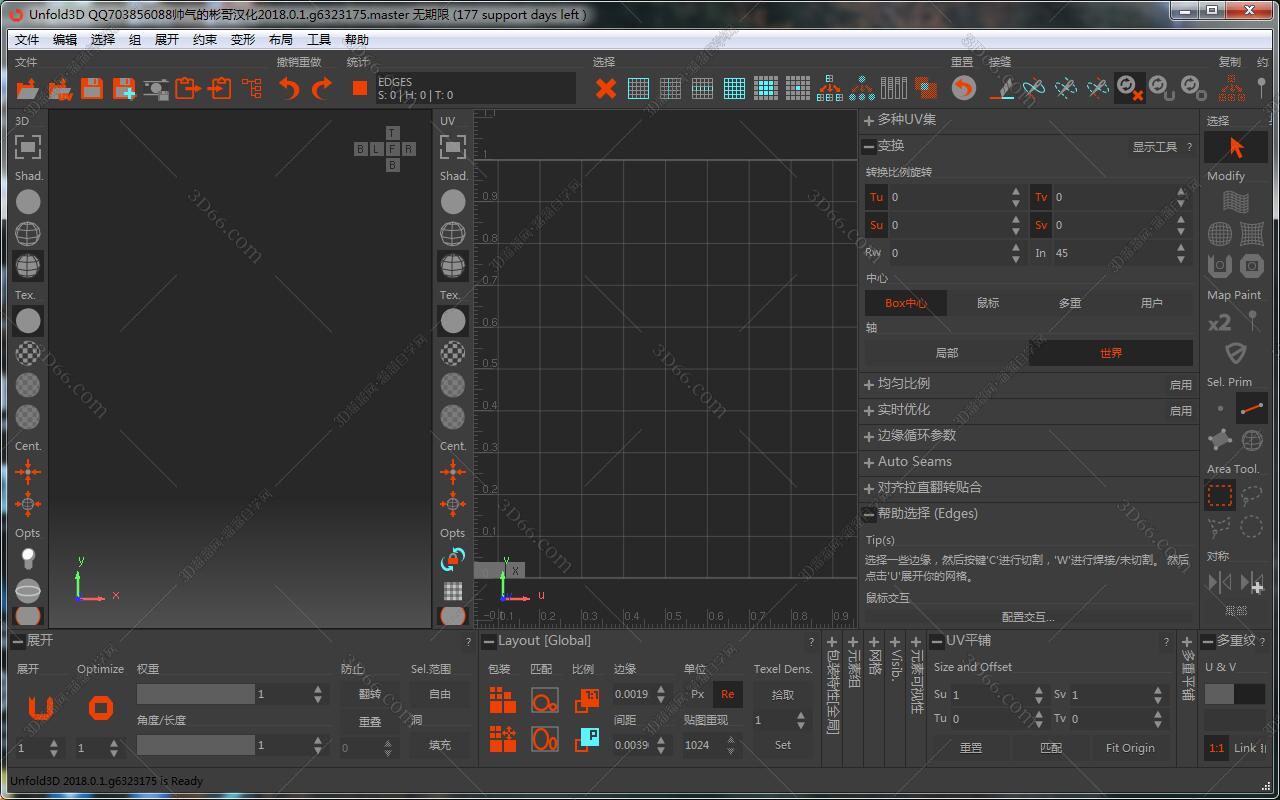Click the Redo arrow icon
Screen dimensions: 1280x800
click(x=322, y=89)
